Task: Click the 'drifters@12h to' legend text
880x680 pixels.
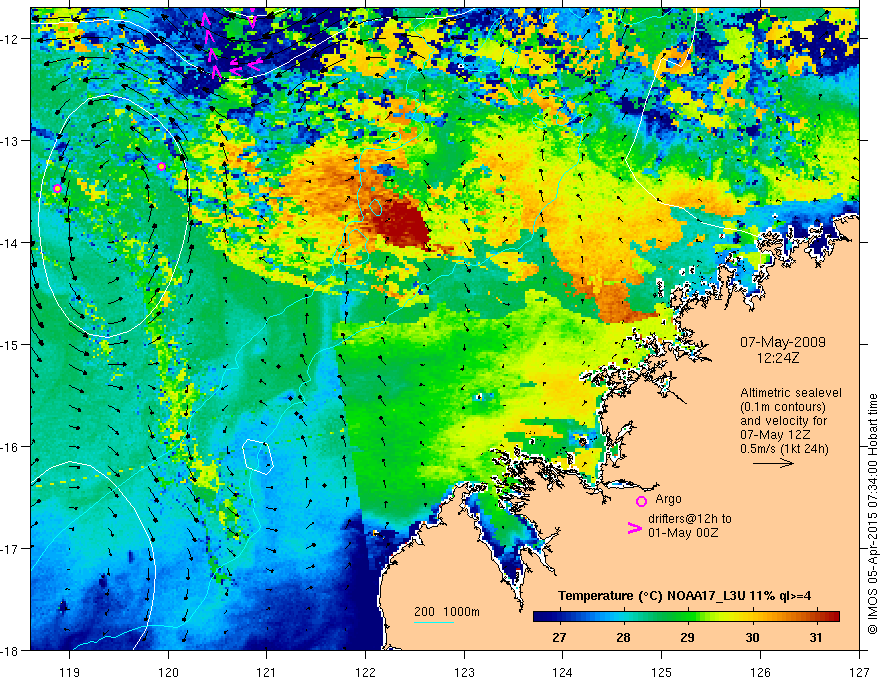Action: coord(690,519)
